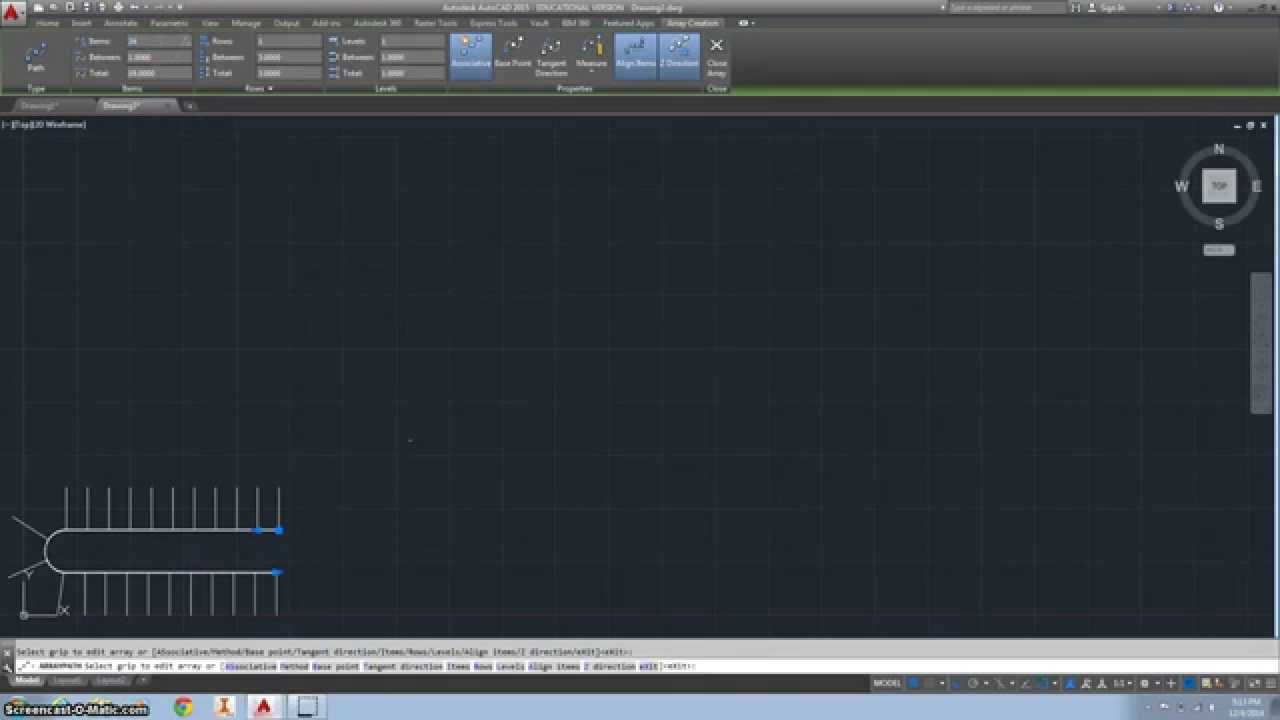This screenshot has height=720, width=1280.
Task: Open the Insert ribbon tab
Action: pyautogui.click(x=81, y=23)
